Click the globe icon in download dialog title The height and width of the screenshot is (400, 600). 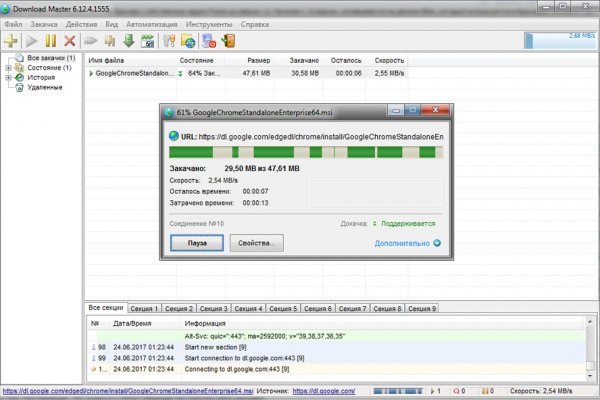(x=169, y=113)
